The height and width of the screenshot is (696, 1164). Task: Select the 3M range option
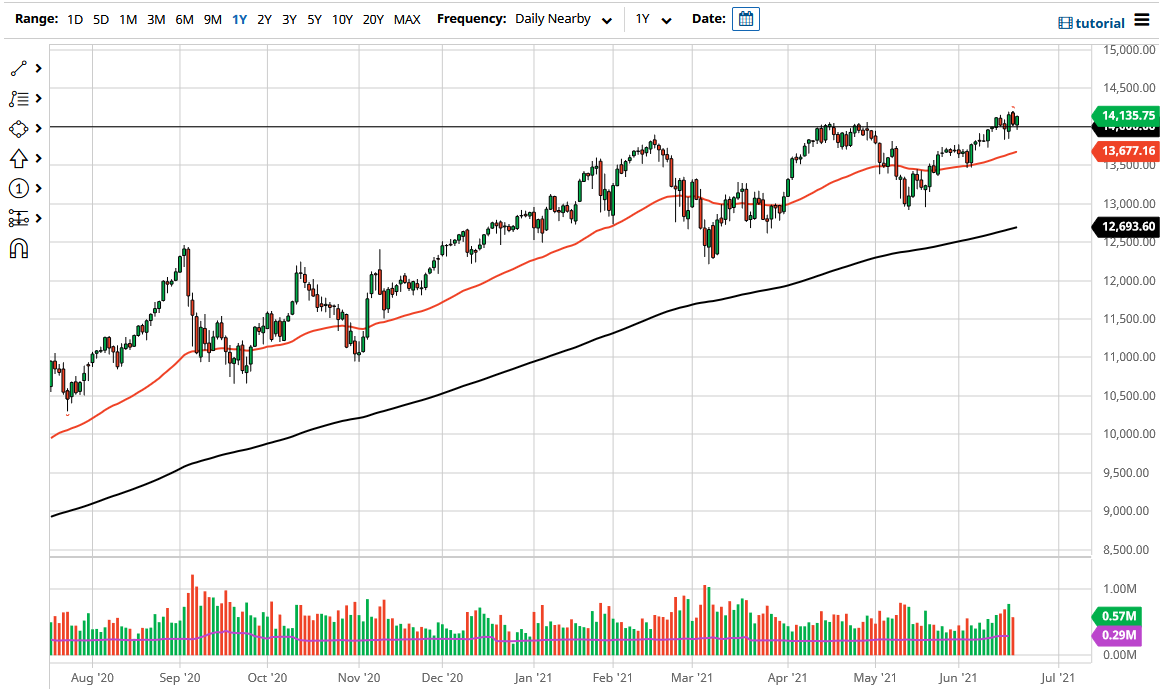[155, 19]
